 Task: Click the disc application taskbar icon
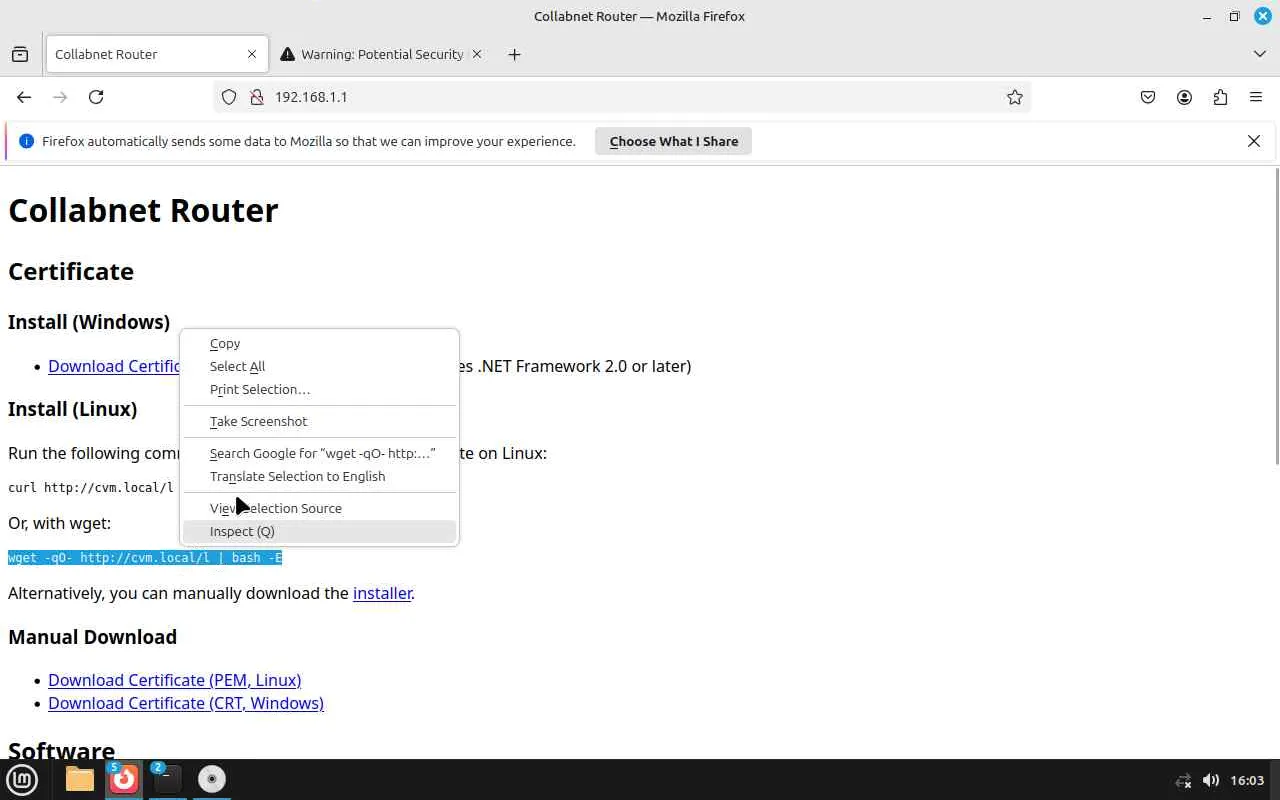[x=212, y=779]
